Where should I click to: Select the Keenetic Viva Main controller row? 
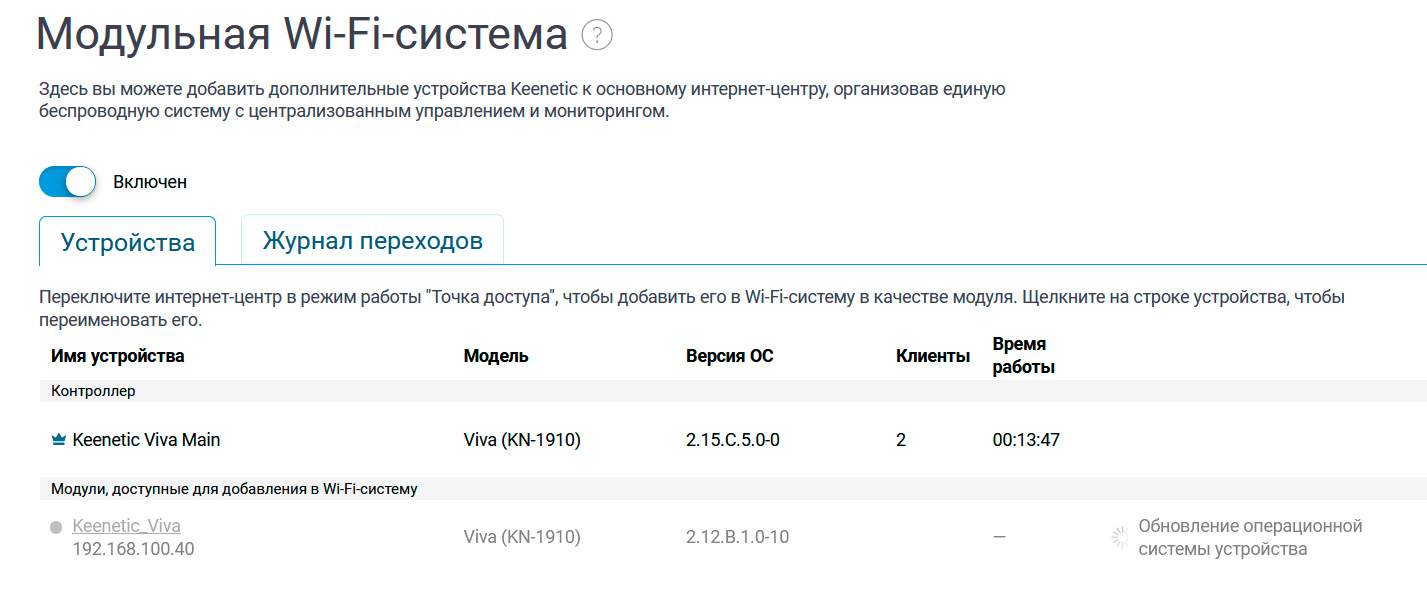coord(146,440)
